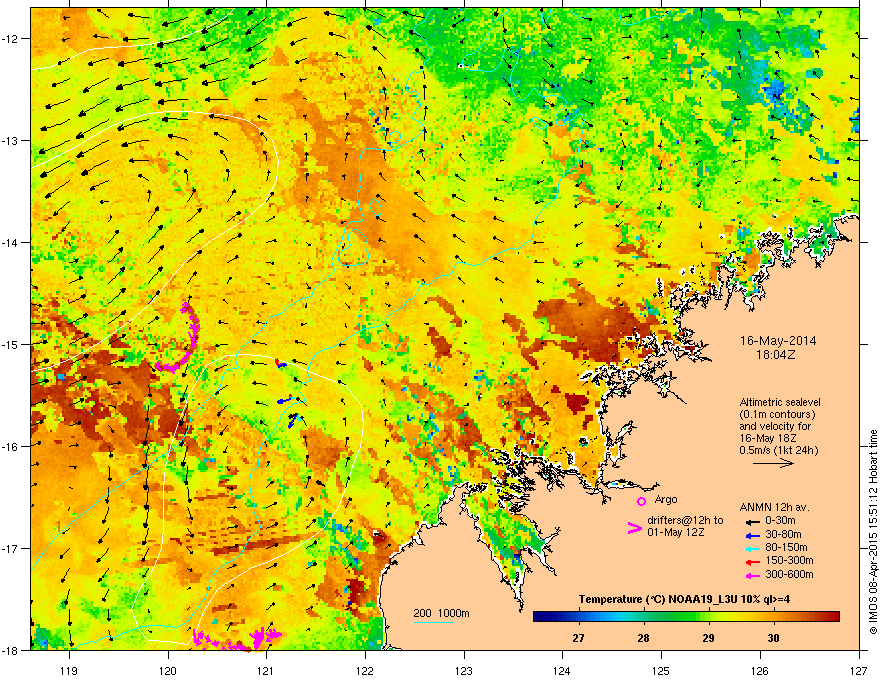Click the '16-May 18Z' text line
880x680 pixels.
pos(768,438)
